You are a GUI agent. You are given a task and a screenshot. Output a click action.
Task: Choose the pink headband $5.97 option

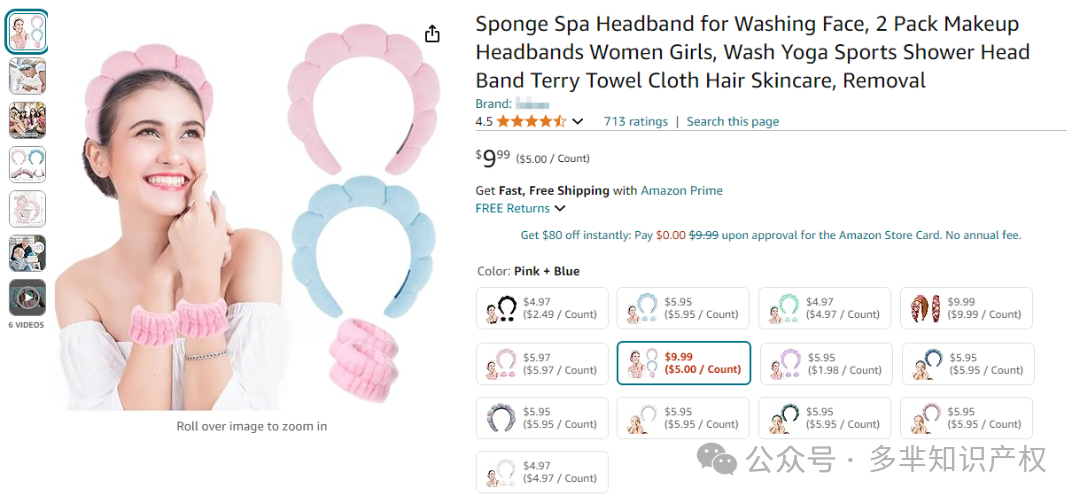coord(542,364)
